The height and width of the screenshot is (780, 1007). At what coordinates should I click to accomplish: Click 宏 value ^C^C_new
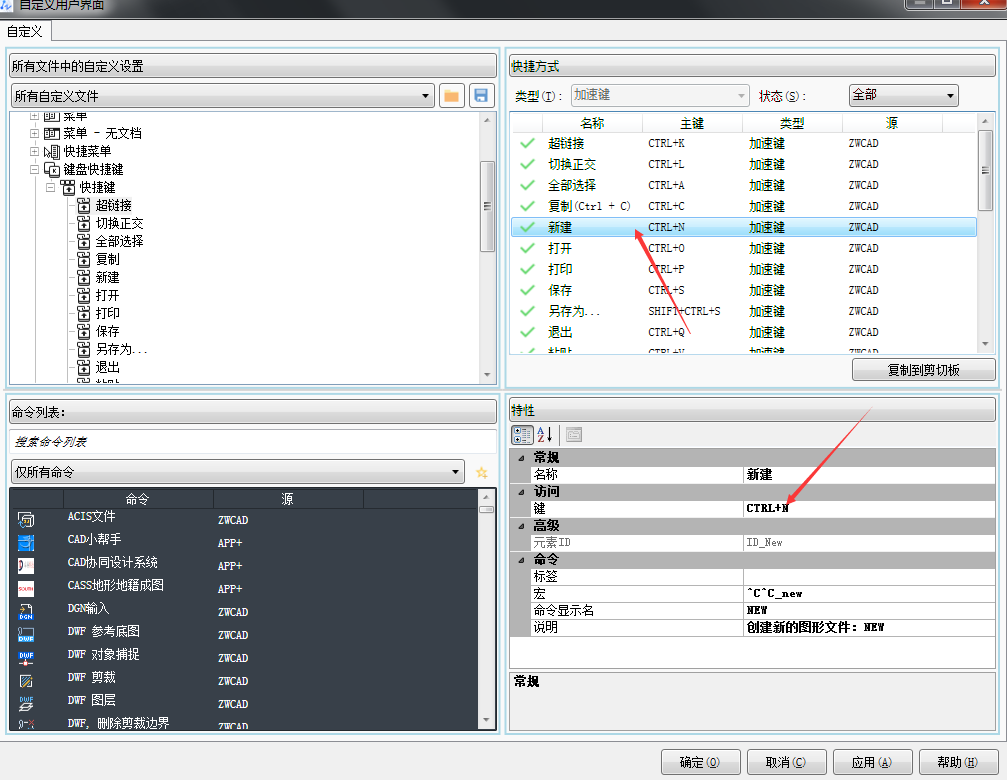click(870, 594)
